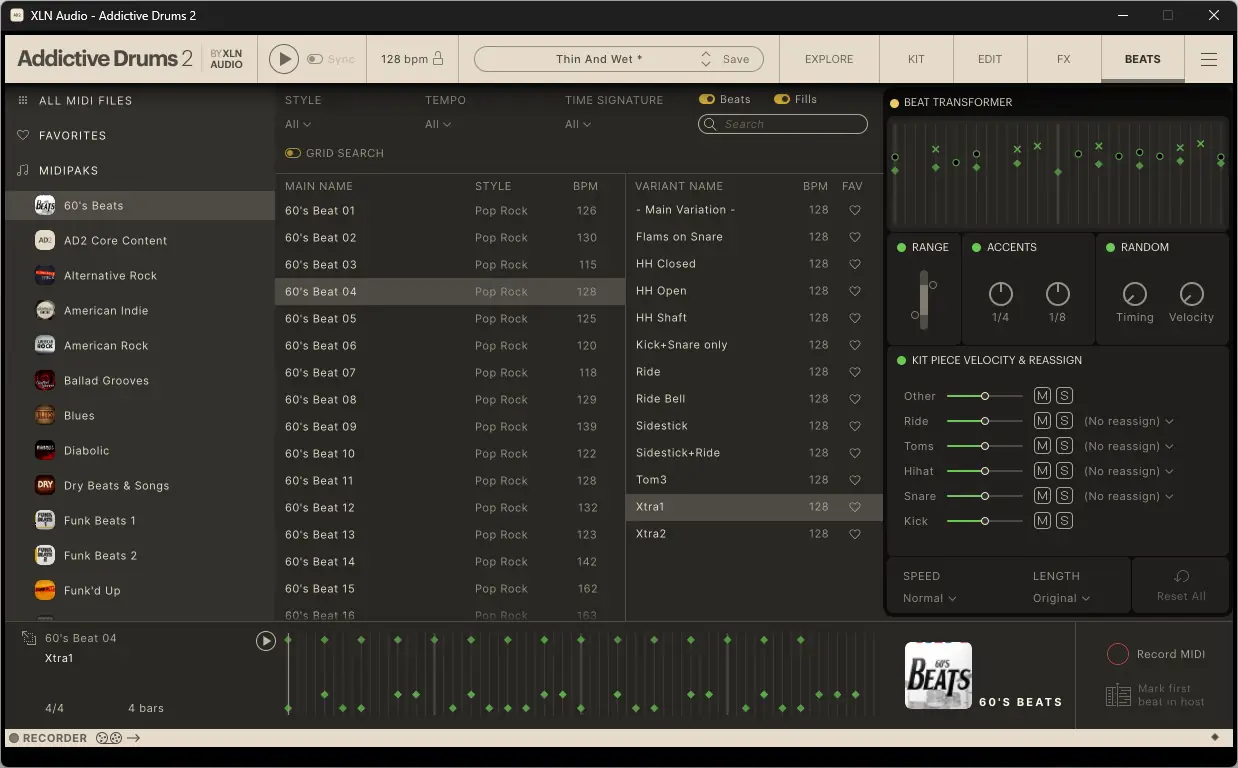
Task: Expand the STYLE filter dropdown
Action: click(298, 124)
